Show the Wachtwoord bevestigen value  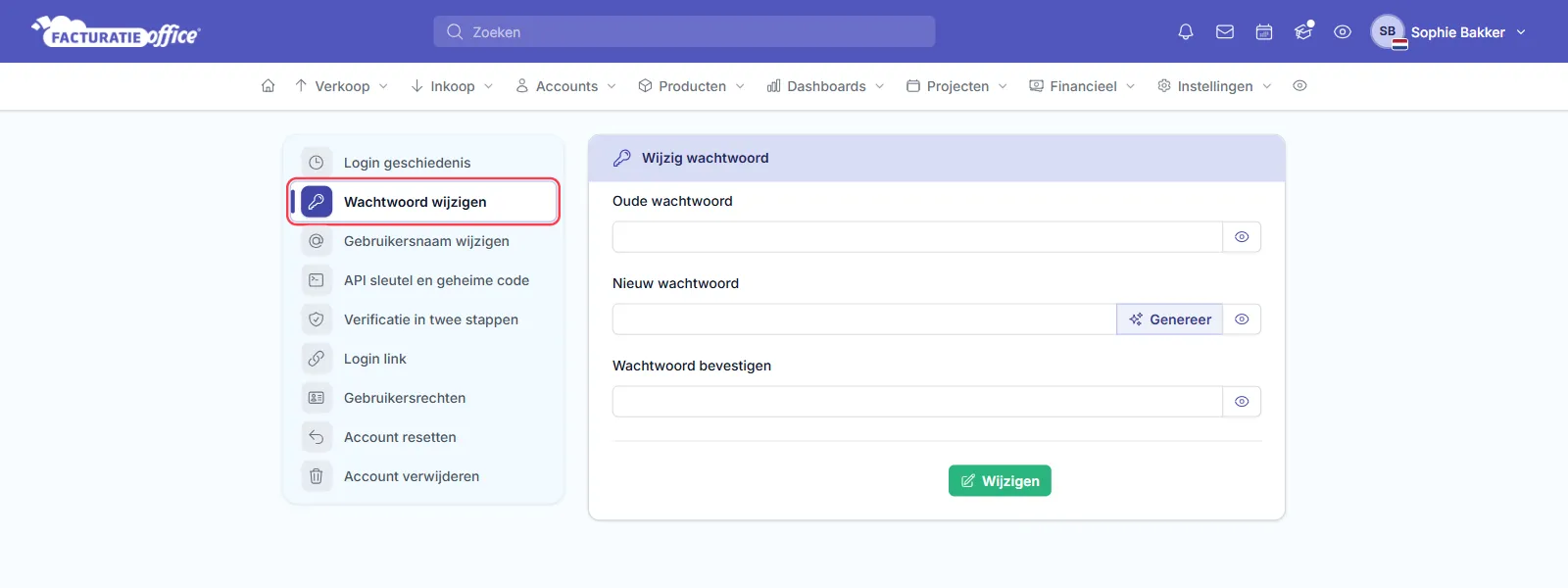[1242, 402]
